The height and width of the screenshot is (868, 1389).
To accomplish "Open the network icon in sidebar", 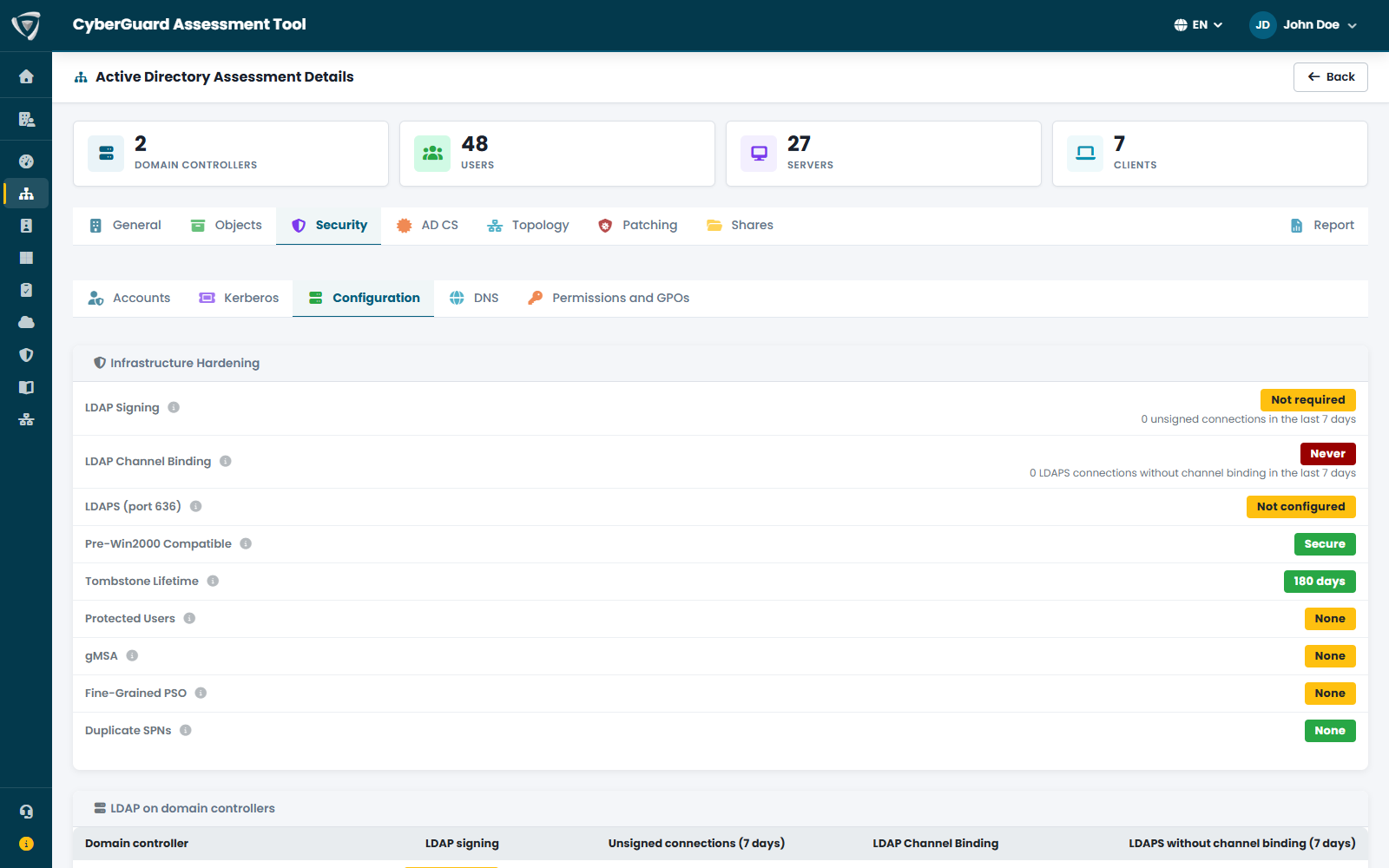I will click(x=26, y=419).
